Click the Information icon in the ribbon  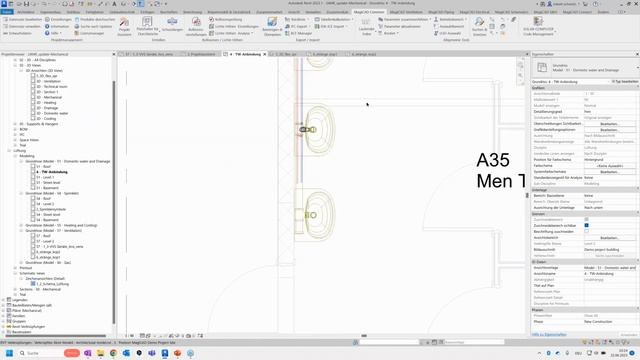coord(47,26)
